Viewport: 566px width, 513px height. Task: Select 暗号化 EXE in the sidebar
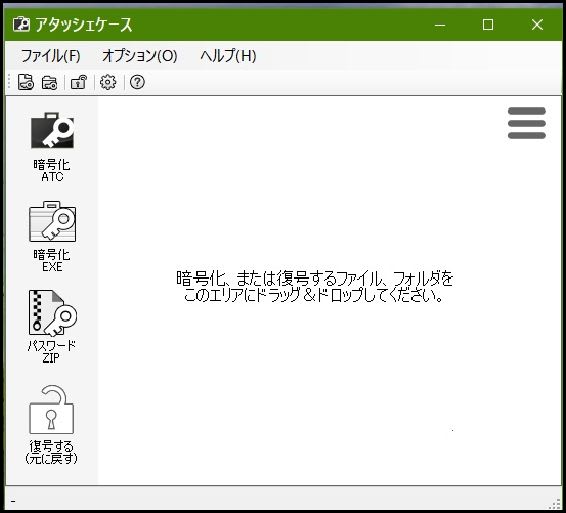coord(52,236)
